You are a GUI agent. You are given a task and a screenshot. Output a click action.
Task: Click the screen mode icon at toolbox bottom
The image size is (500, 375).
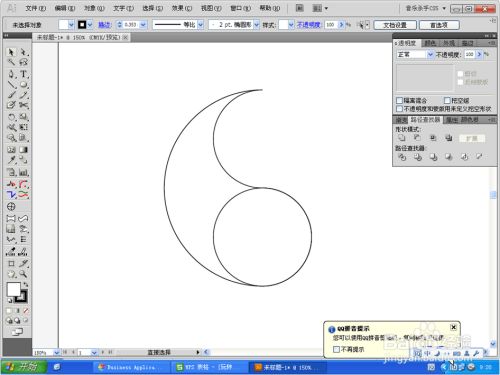17,332
